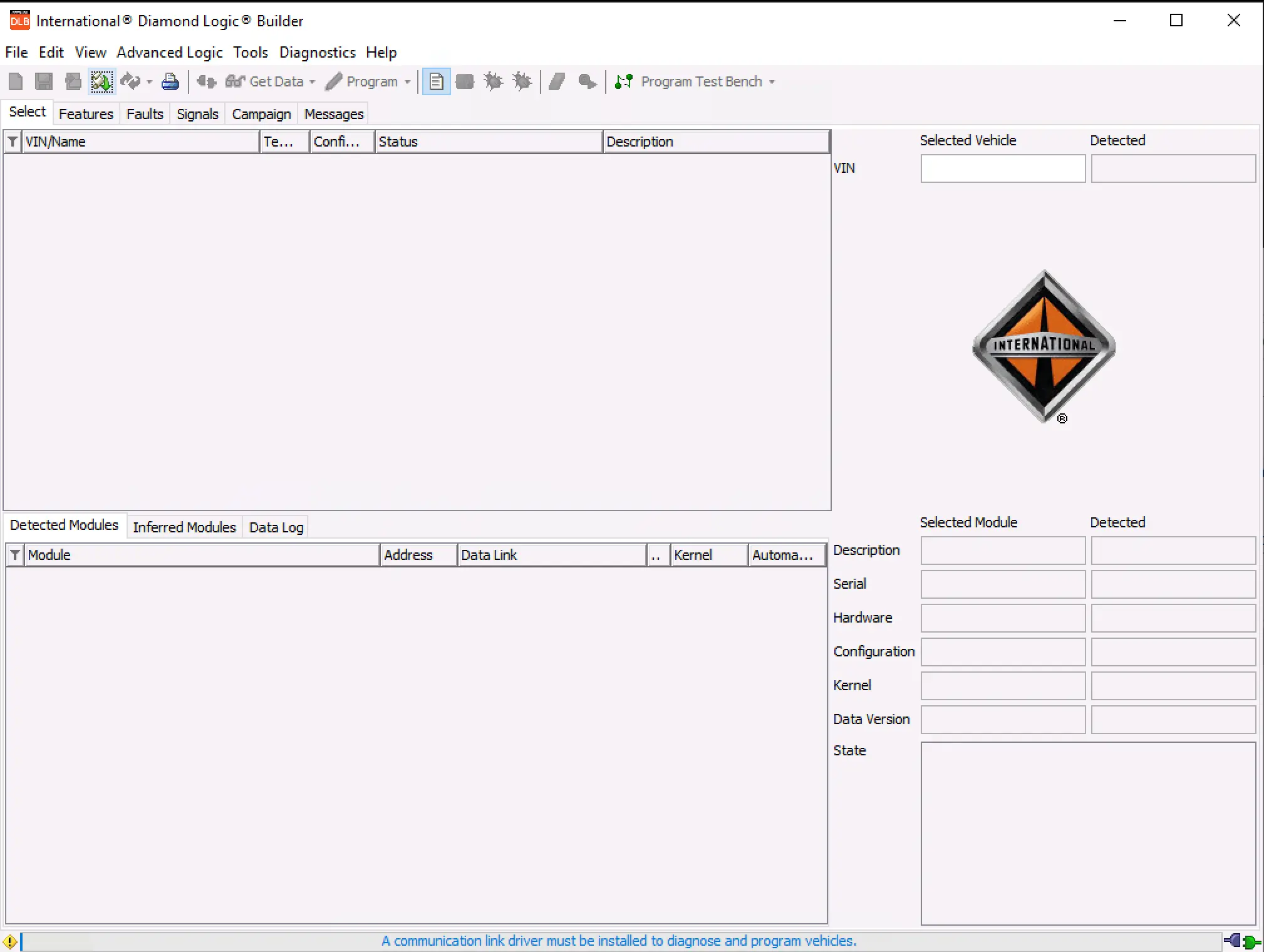Expand the Program dropdown arrow
Viewport: 1264px width, 952px height.
[x=407, y=82]
